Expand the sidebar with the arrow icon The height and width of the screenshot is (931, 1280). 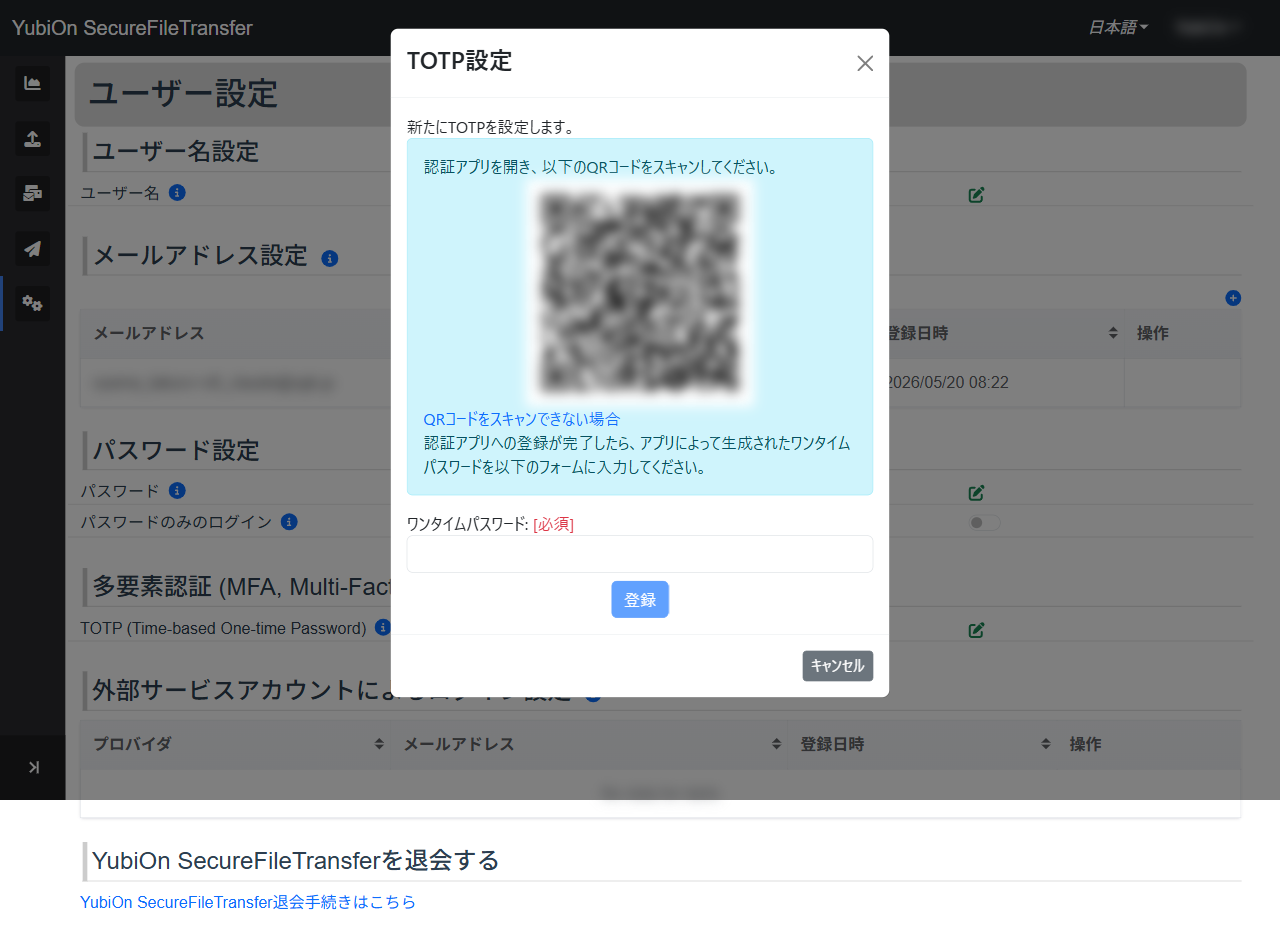33,767
